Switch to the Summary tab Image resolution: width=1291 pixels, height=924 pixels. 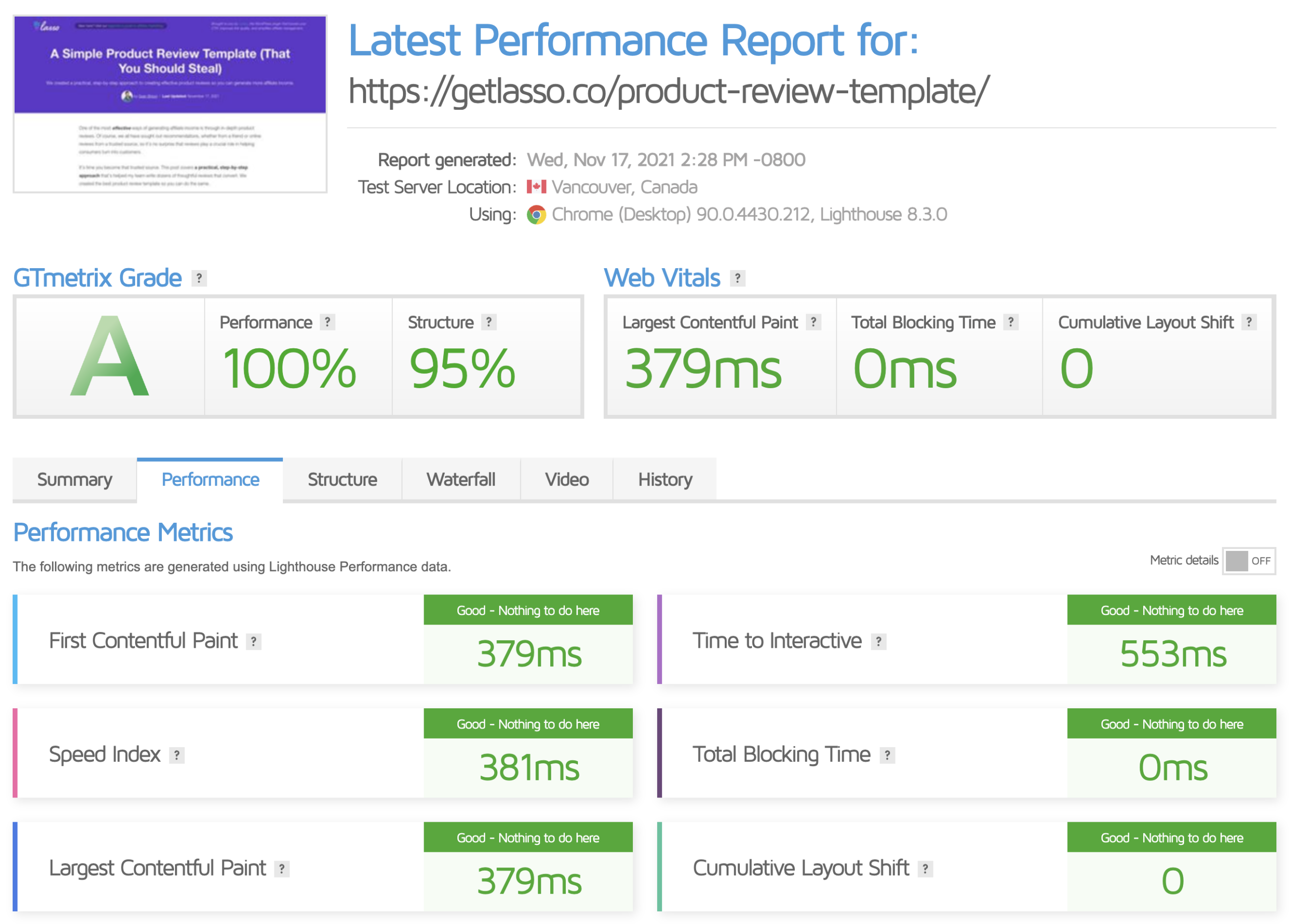tap(75, 479)
